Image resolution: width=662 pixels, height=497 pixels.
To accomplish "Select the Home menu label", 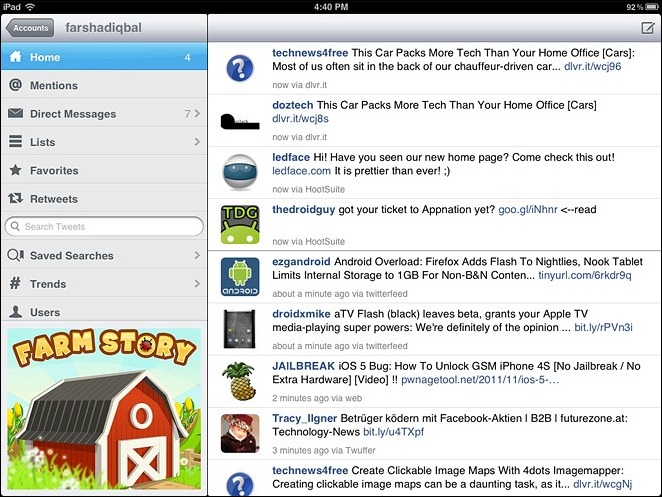I will click(45, 57).
